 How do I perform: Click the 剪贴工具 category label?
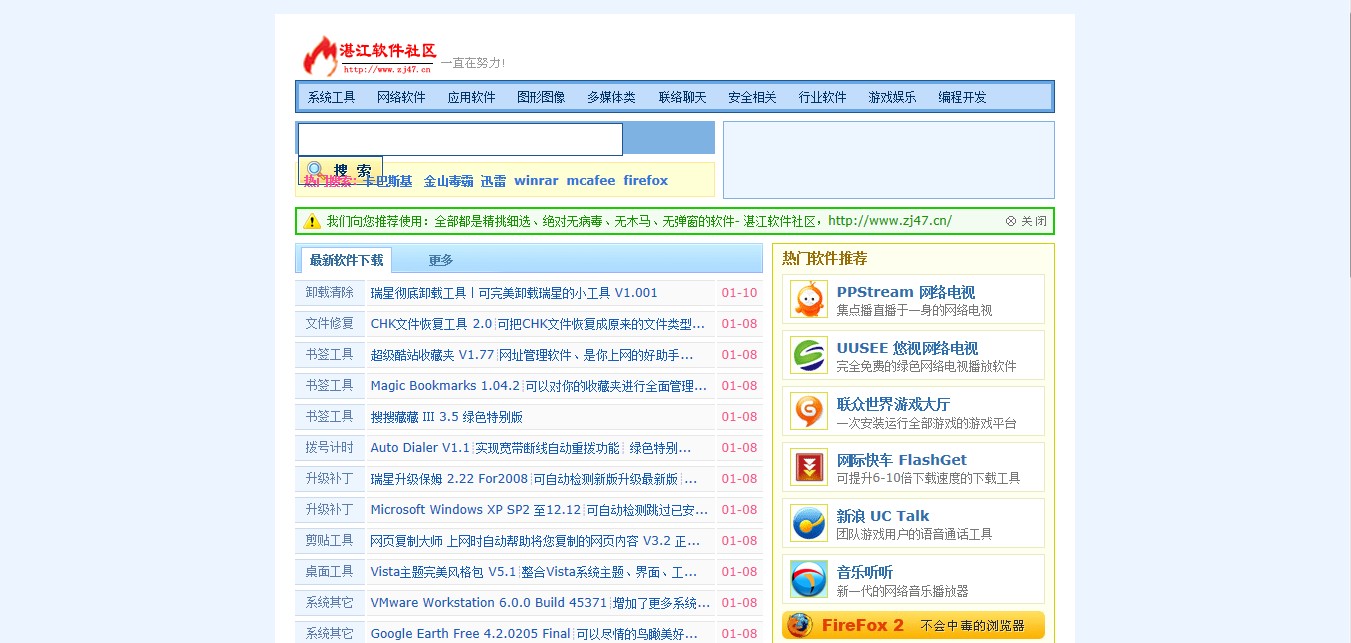click(x=330, y=541)
